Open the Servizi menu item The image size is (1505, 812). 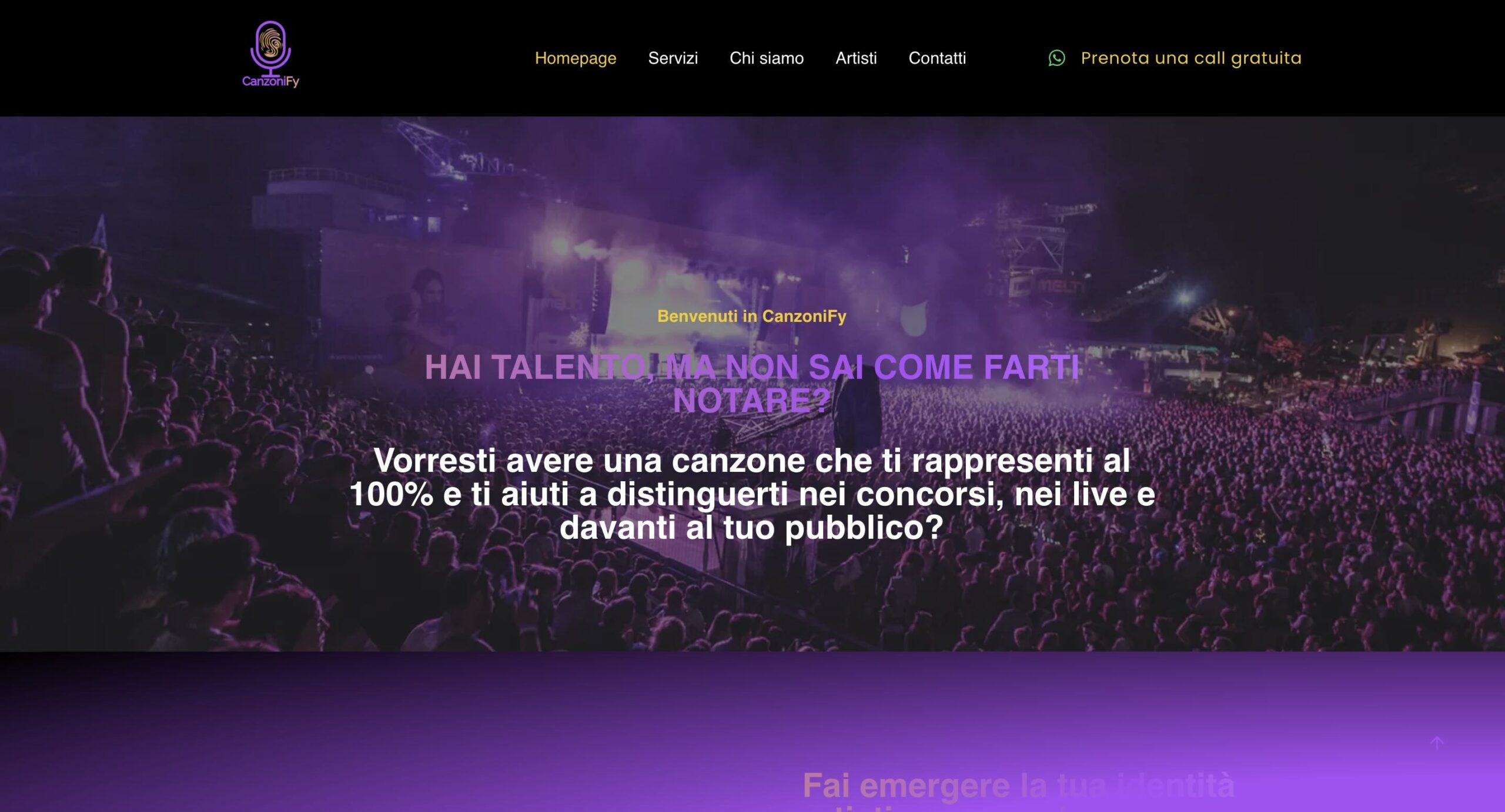[x=673, y=58]
